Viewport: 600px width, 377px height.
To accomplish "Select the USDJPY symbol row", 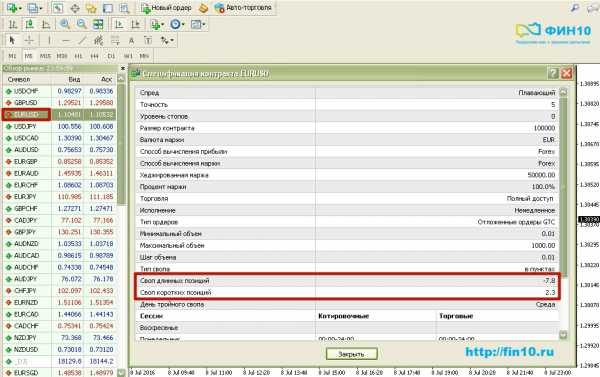I will click(x=59, y=126).
